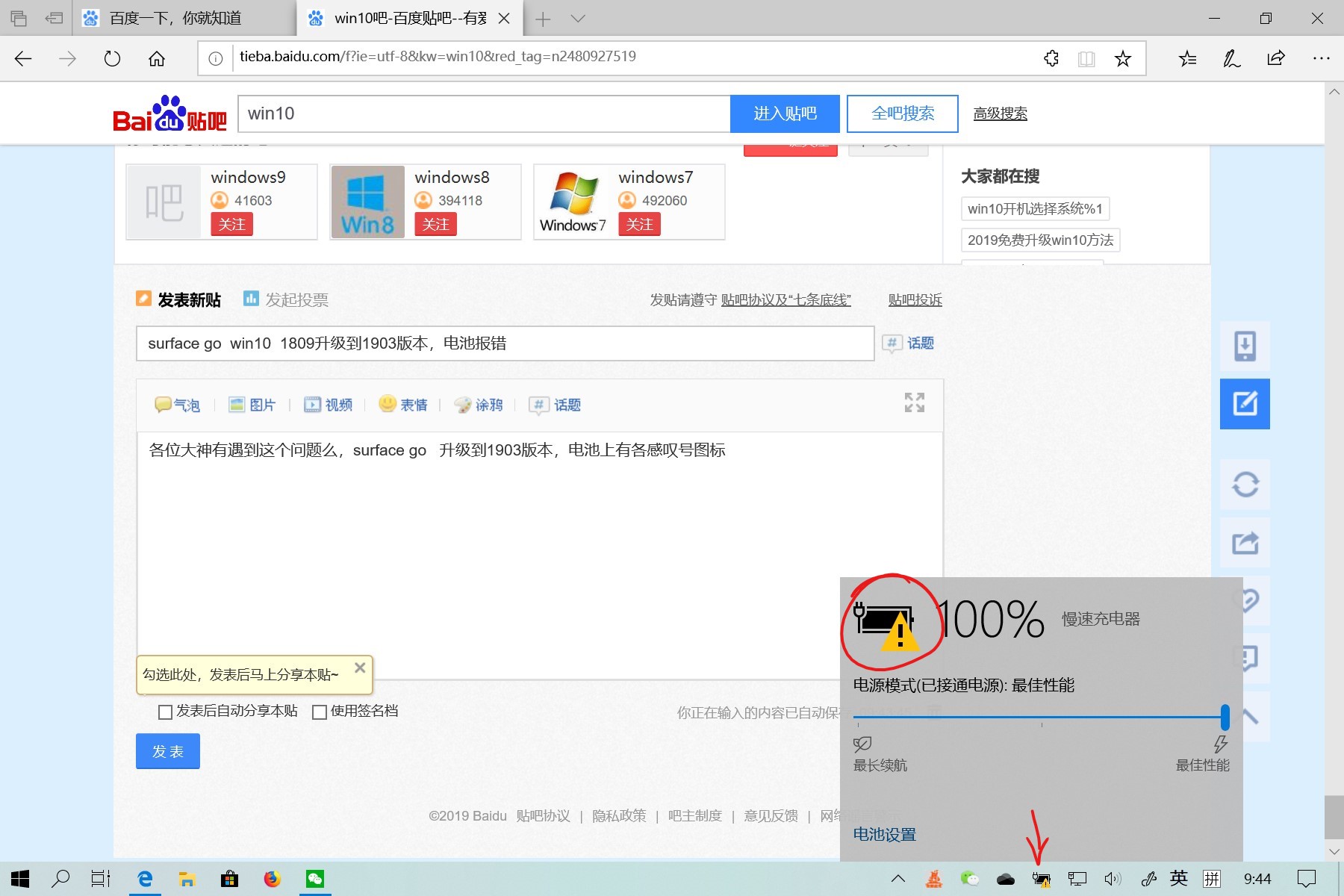Close the win10吧-百度贴吧 tab
The image size is (1344, 896).
(x=505, y=19)
